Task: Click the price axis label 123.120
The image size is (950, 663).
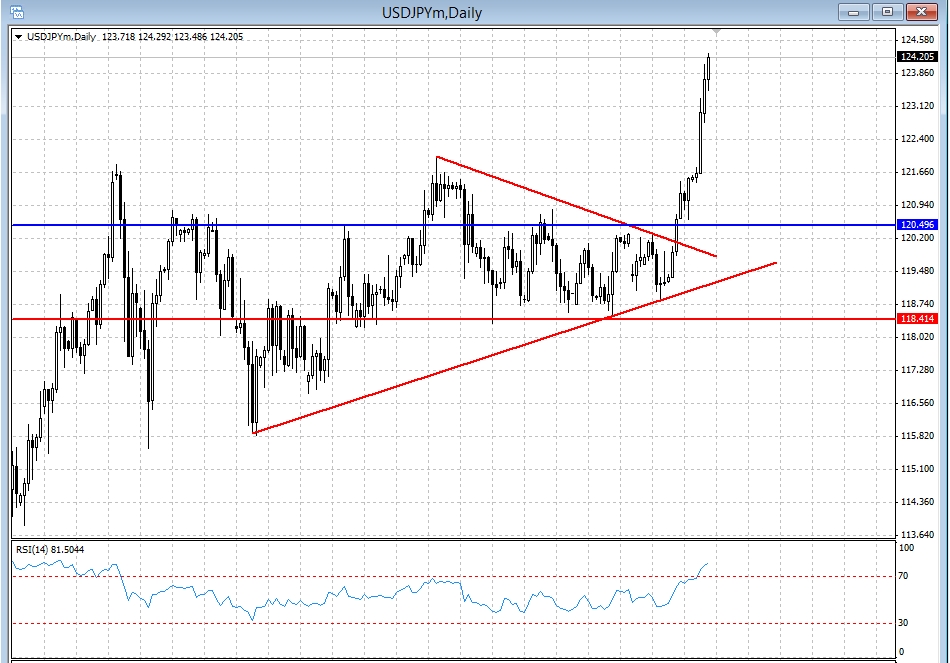Action: 917,105
